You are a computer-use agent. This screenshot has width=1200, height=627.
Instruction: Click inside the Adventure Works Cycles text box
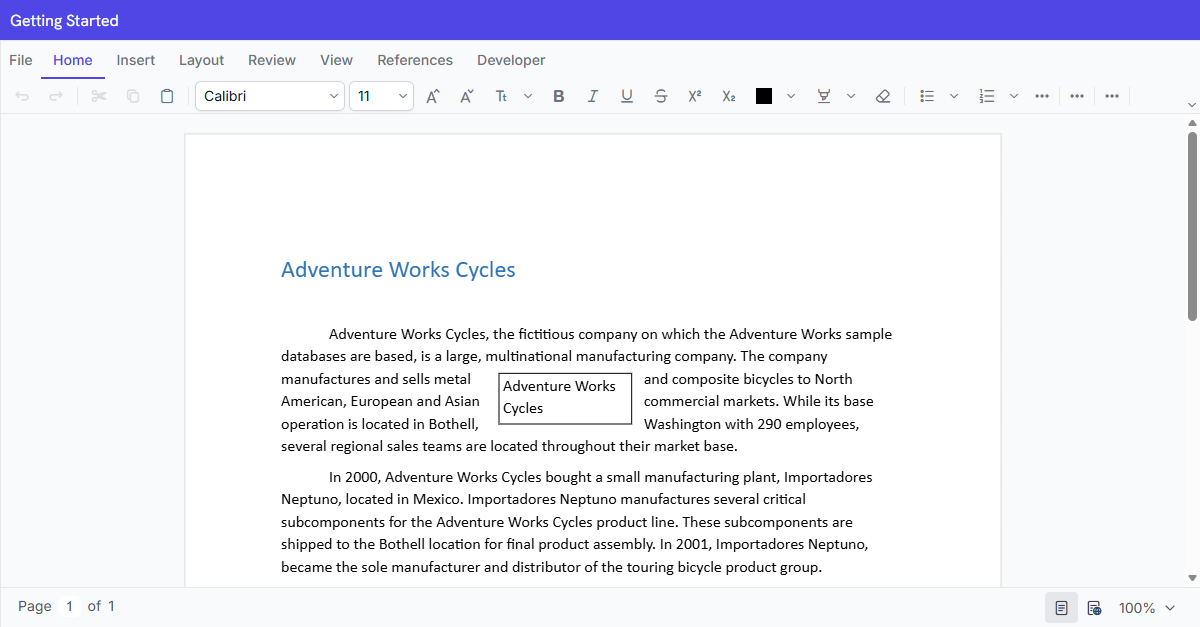tap(565, 398)
